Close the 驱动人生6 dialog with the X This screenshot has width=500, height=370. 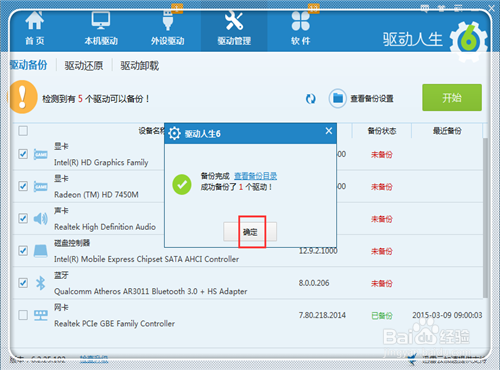pos(329,131)
